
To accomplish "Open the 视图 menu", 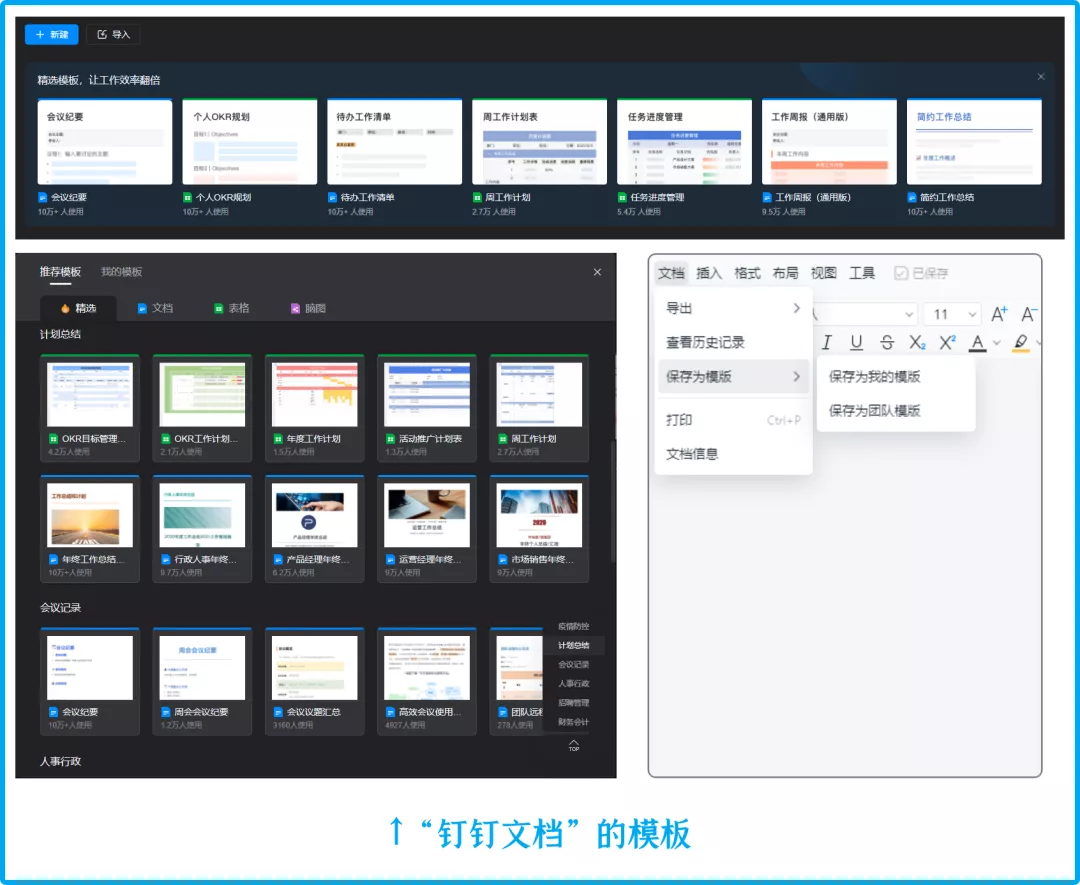I will click(x=823, y=273).
